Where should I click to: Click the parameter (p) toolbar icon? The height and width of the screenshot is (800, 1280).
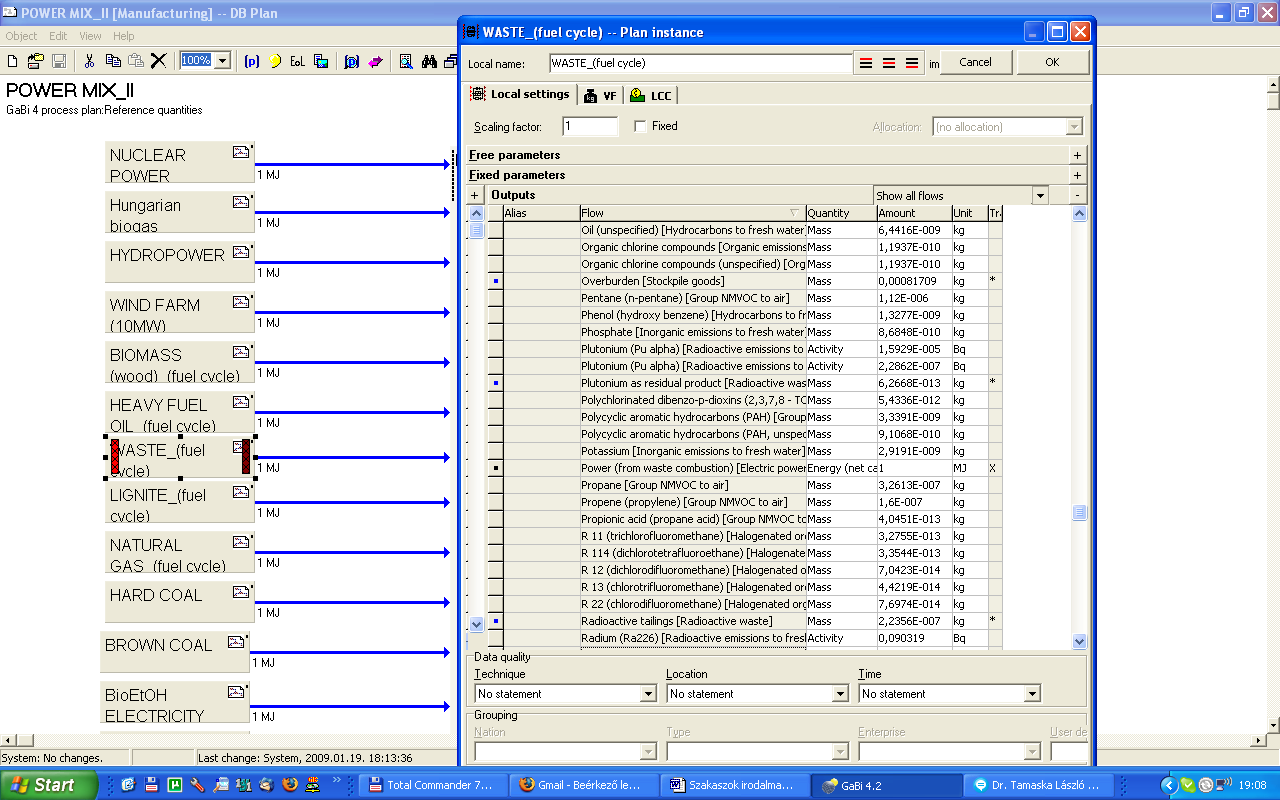[x=252, y=61]
